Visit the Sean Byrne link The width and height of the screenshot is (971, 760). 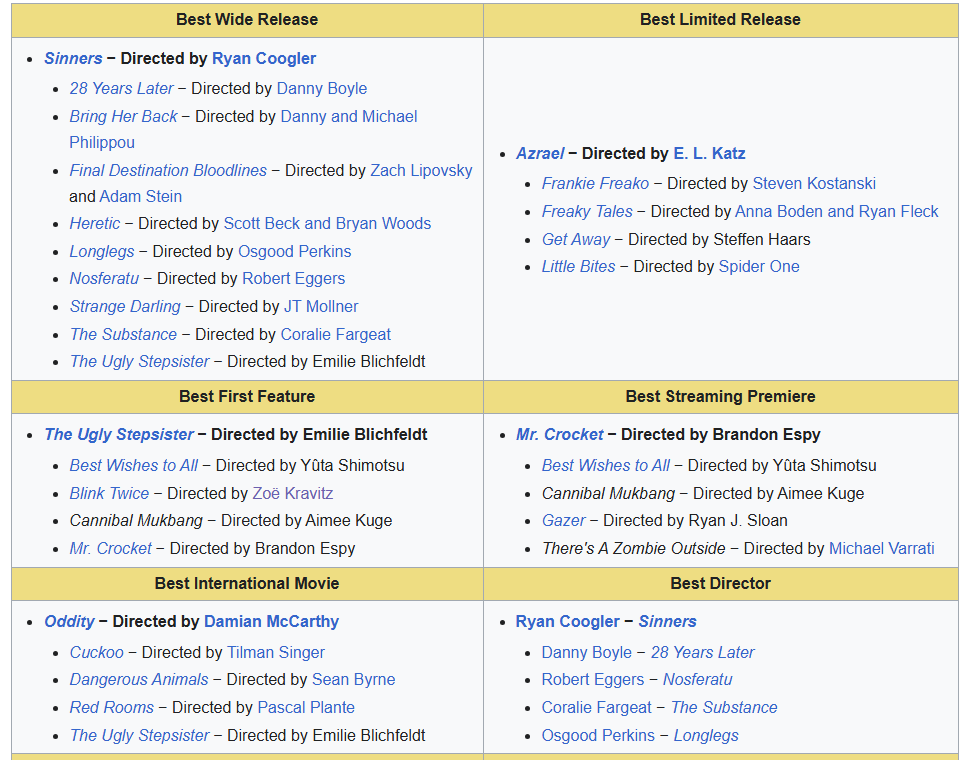click(x=354, y=680)
